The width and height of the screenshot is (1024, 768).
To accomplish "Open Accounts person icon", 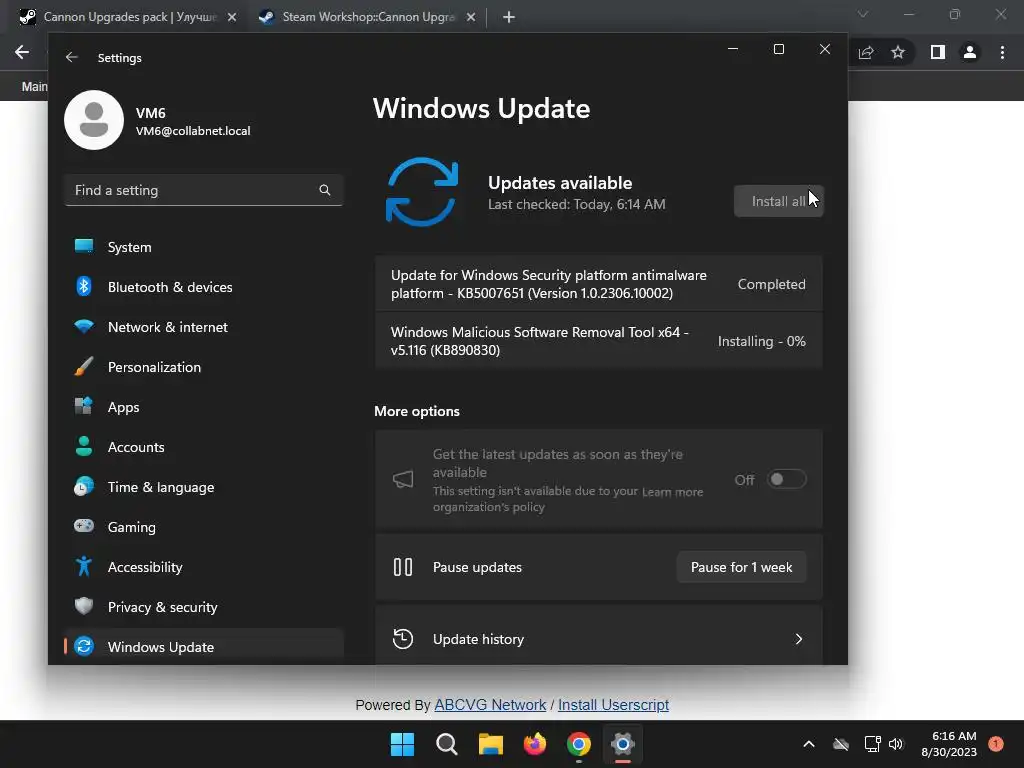I will coord(84,446).
